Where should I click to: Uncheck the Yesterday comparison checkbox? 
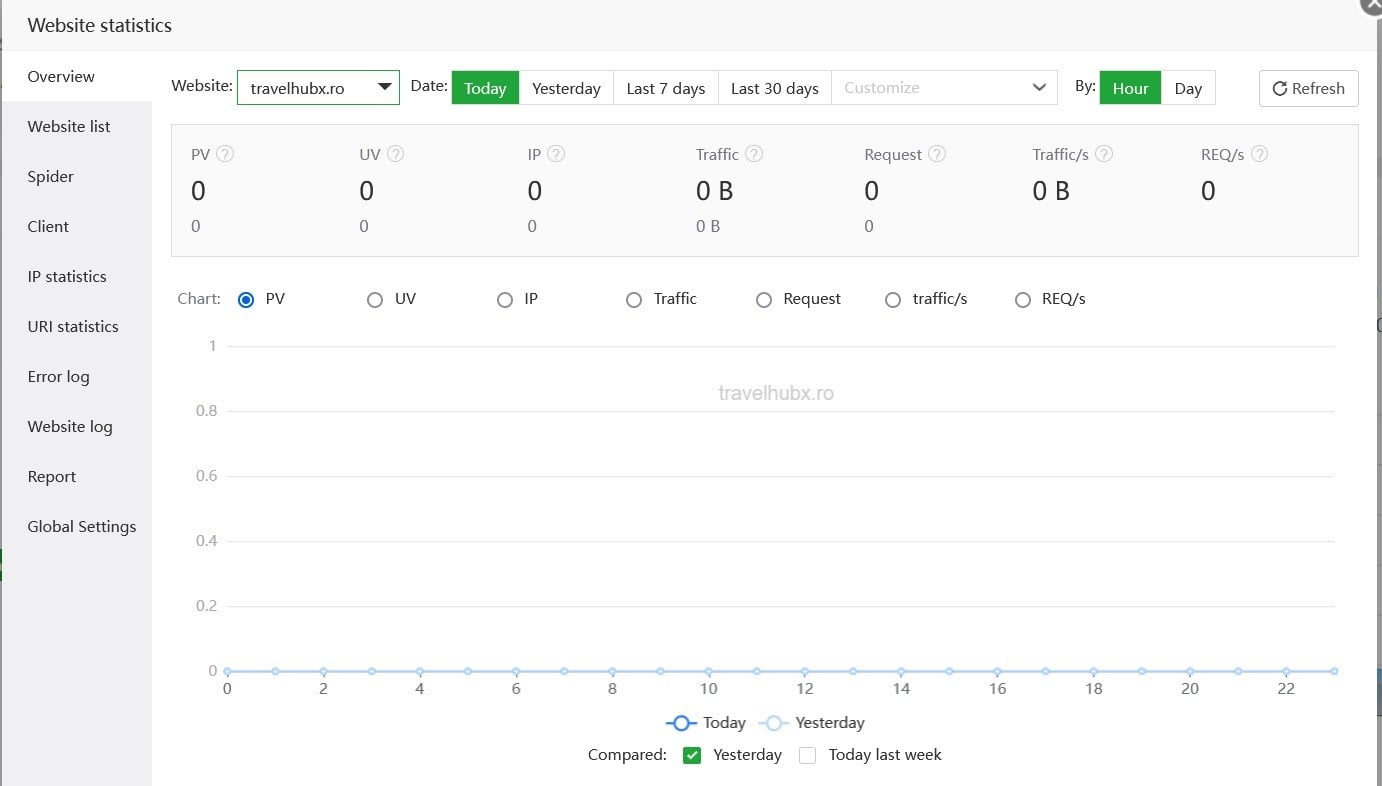click(692, 756)
